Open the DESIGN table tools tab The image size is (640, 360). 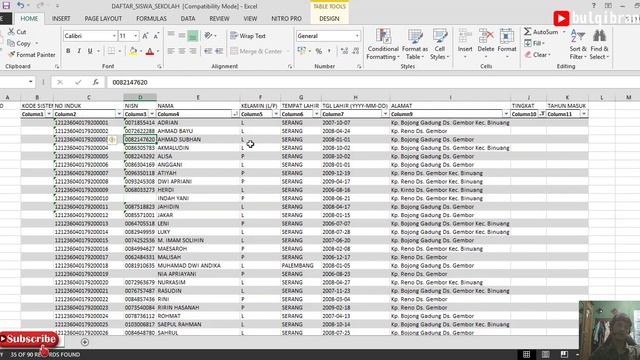(329, 19)
